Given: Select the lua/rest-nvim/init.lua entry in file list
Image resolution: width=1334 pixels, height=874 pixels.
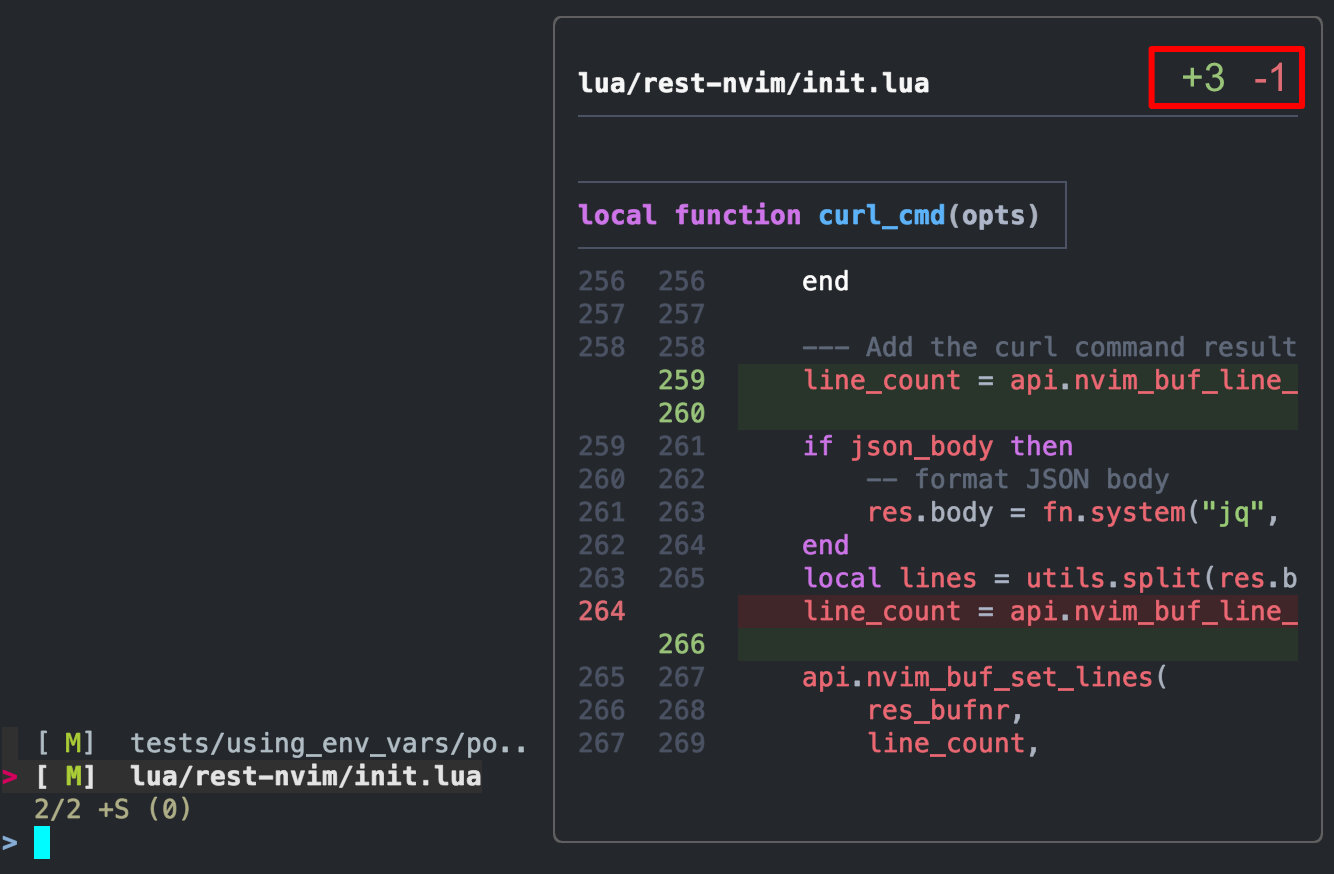Looking at the screenshot, I should click(x=306, y=776).
